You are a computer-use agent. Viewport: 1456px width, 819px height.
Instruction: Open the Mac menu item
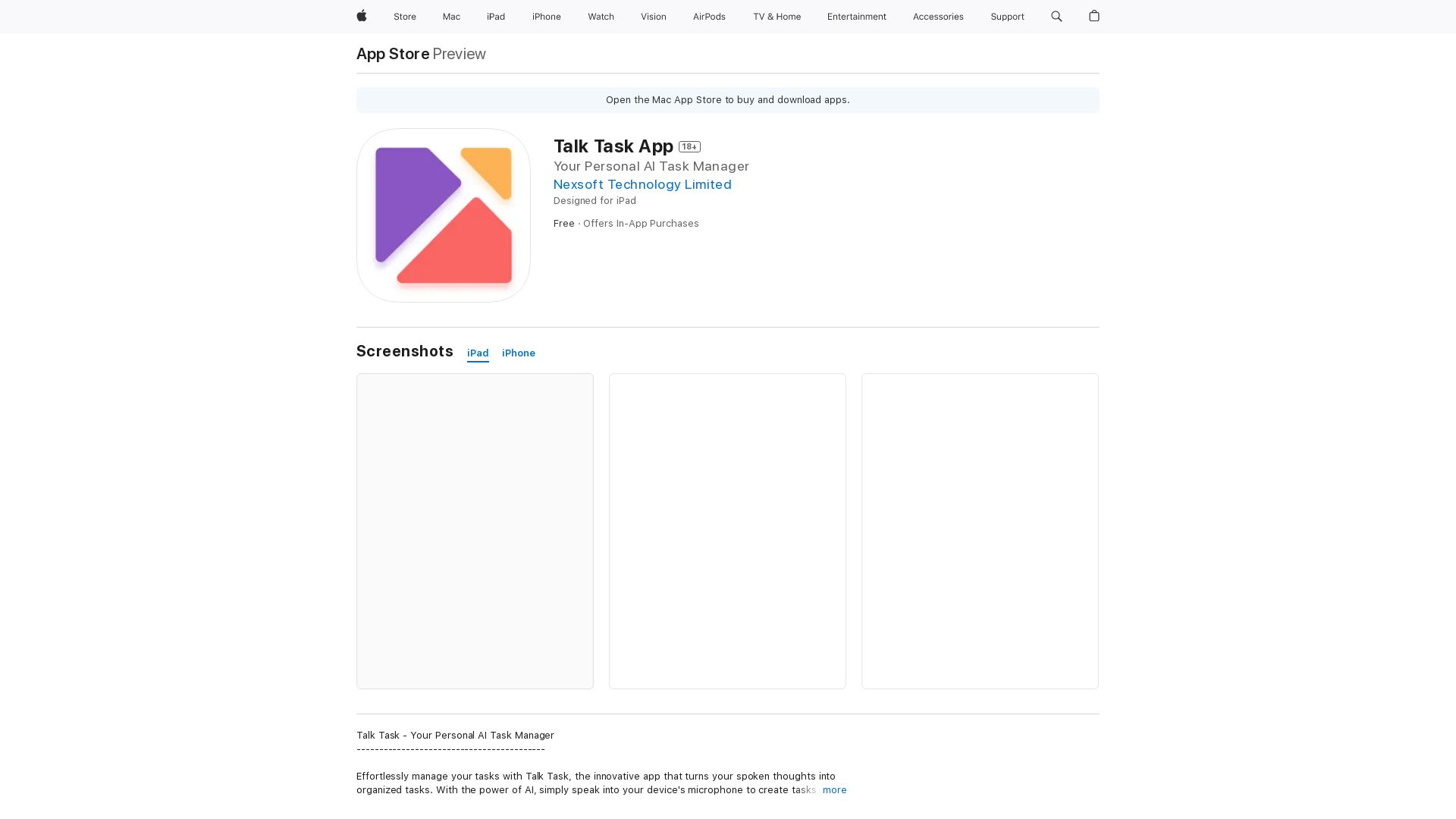tap(451, 17)
